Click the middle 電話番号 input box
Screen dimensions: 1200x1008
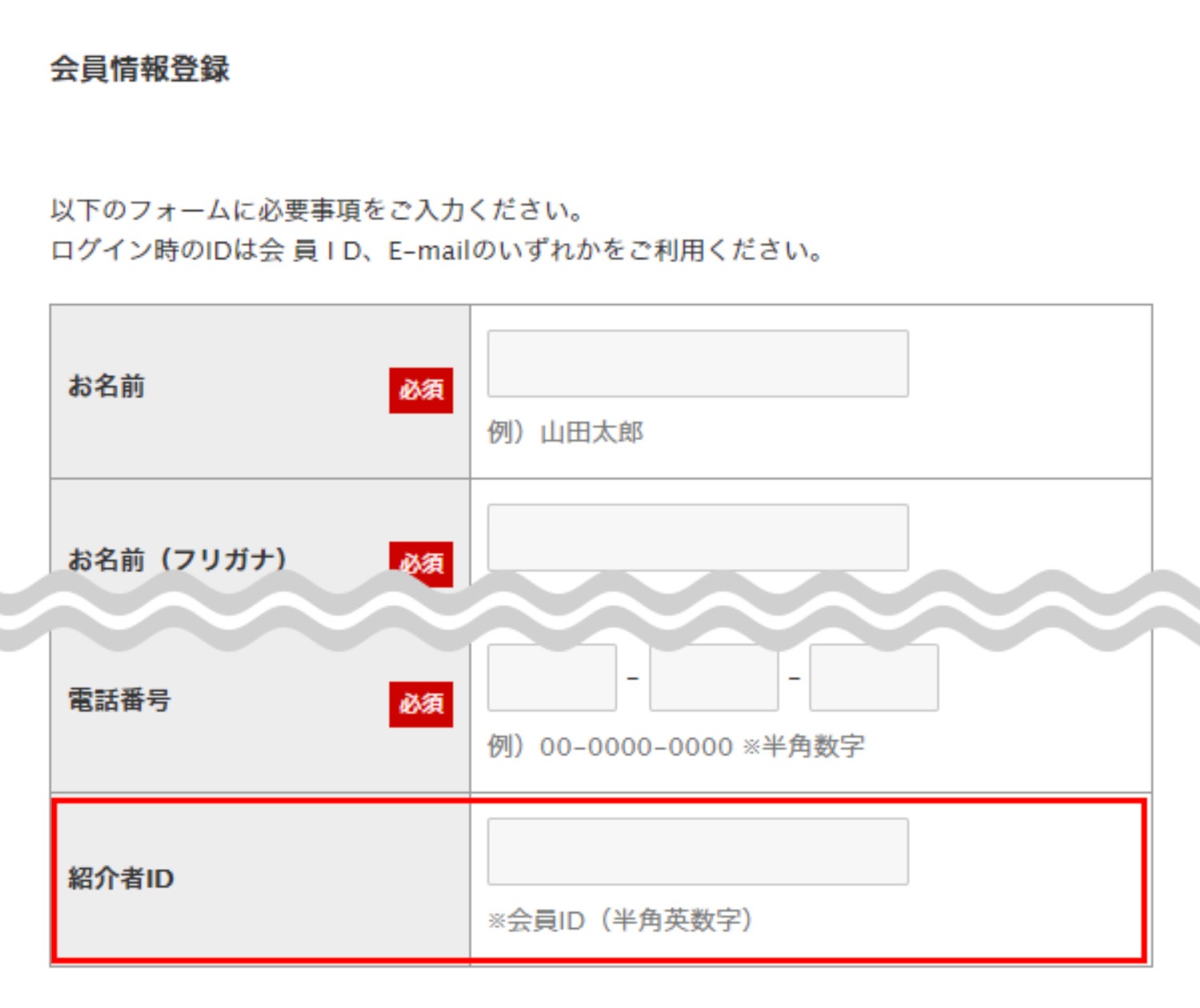pos(714,678)
